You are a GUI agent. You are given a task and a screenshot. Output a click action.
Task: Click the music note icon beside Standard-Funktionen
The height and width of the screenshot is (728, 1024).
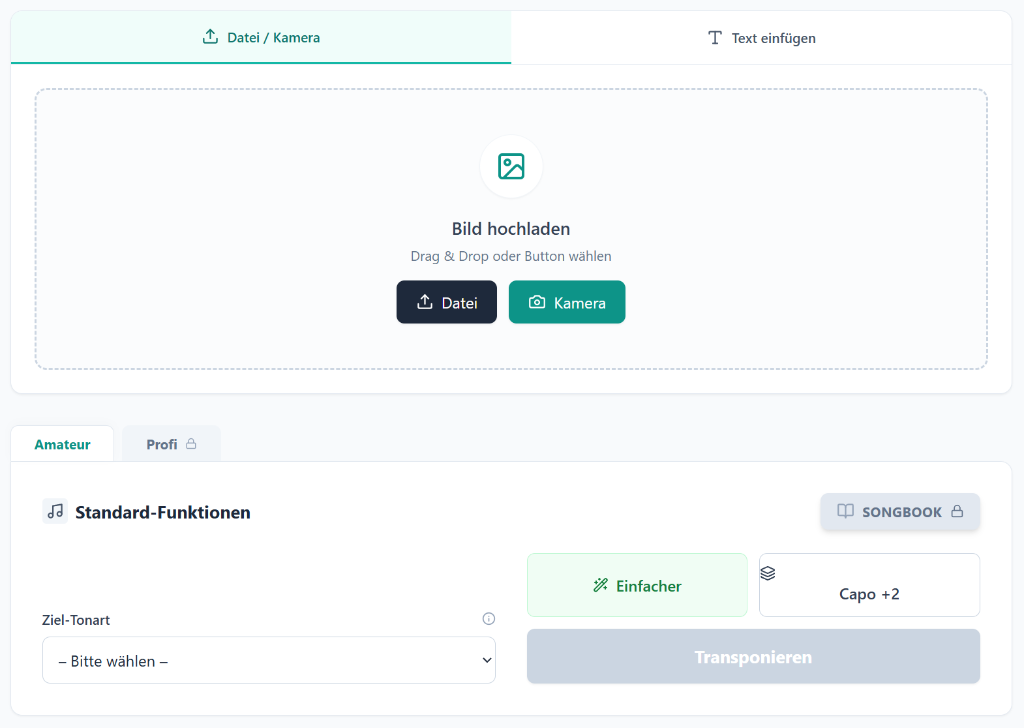55,510
